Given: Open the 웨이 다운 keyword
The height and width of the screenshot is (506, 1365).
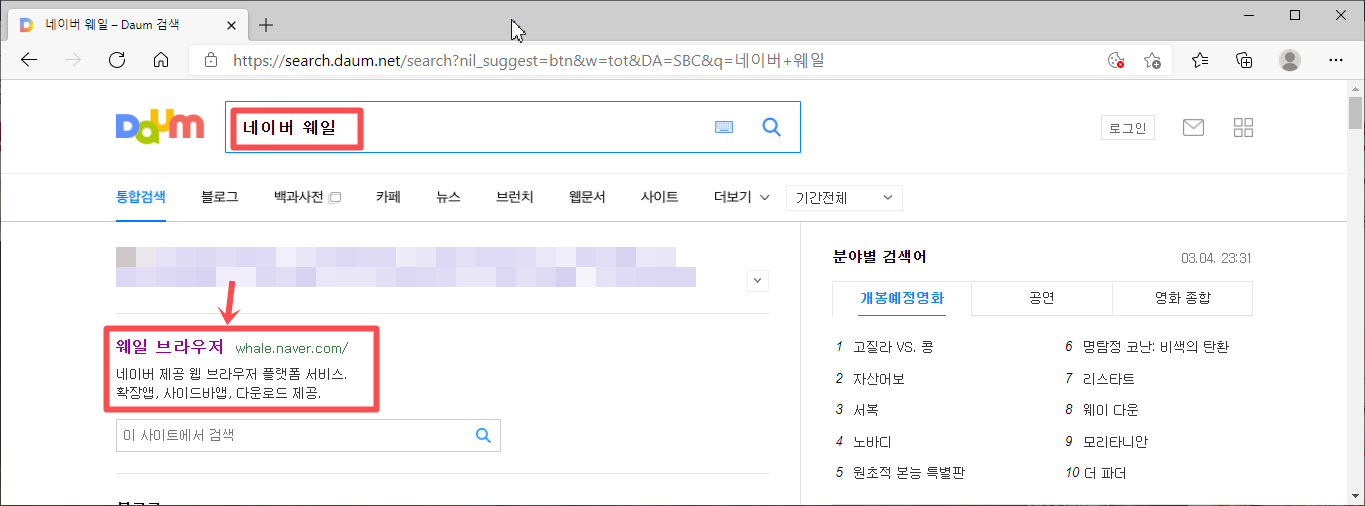Looking at the screenshot, I should [x=1111, y=410].
